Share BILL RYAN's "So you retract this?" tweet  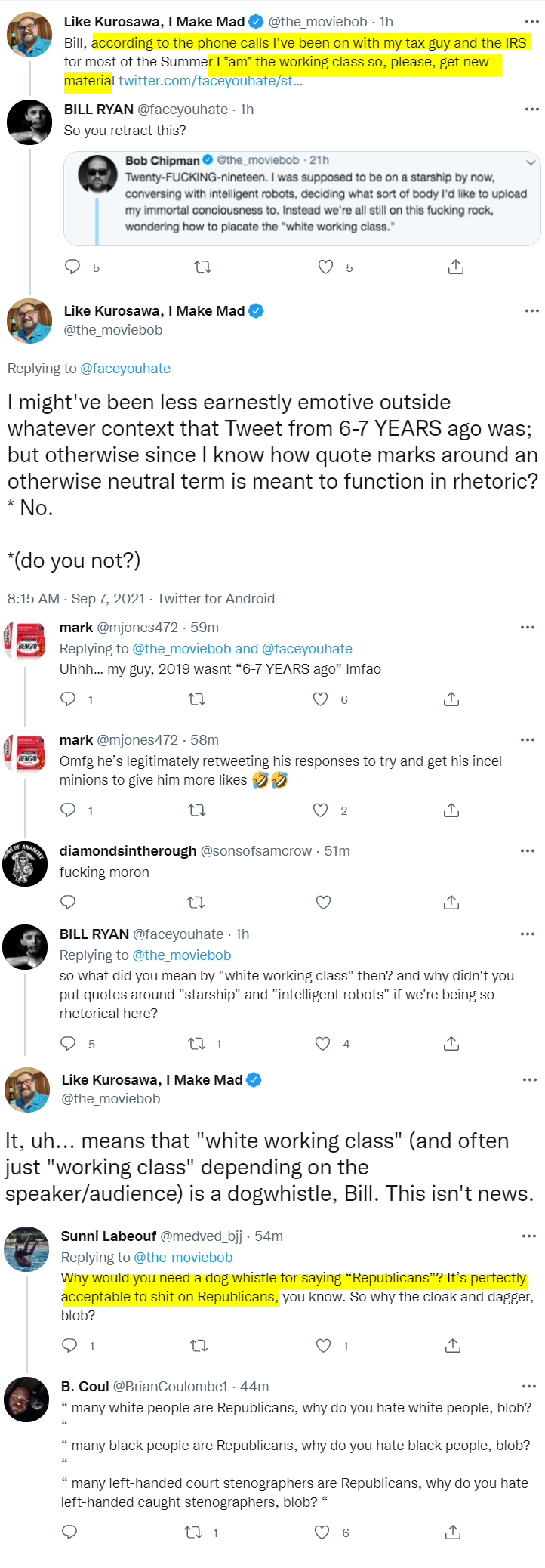[x=456, y=267]
